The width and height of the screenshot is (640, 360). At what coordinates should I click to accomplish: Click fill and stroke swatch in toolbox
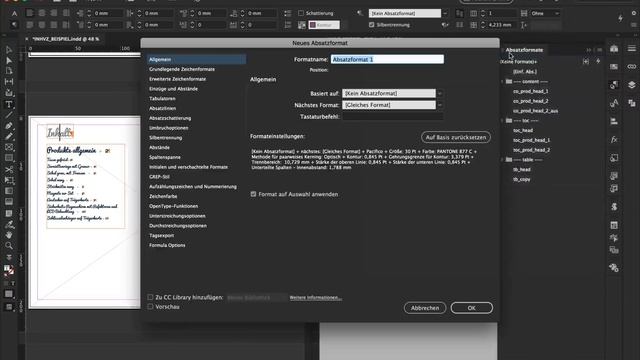pos(9,270)
